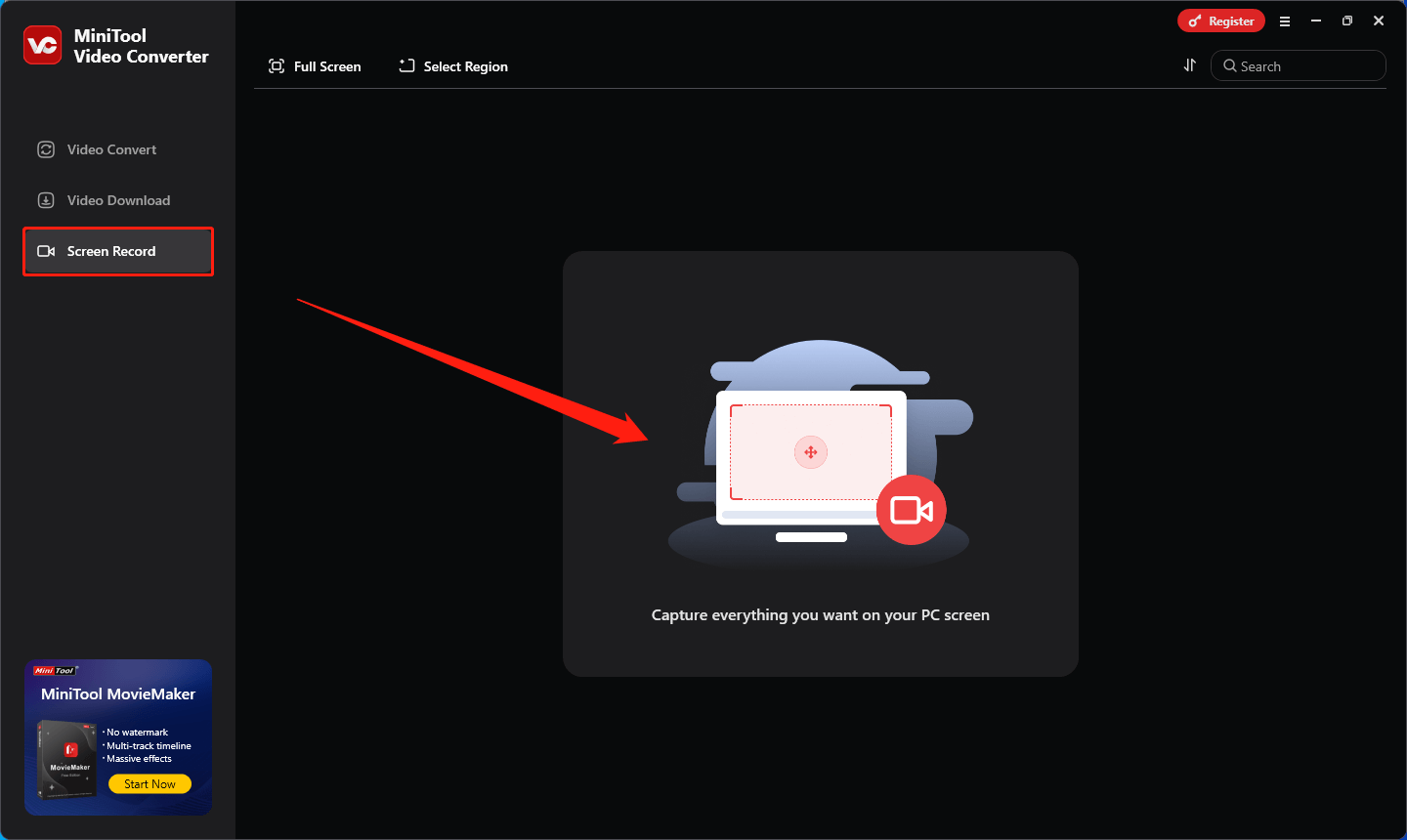Choose Select Region recording mode
This screenshot has height=840, width=1407.
point(453,66)
